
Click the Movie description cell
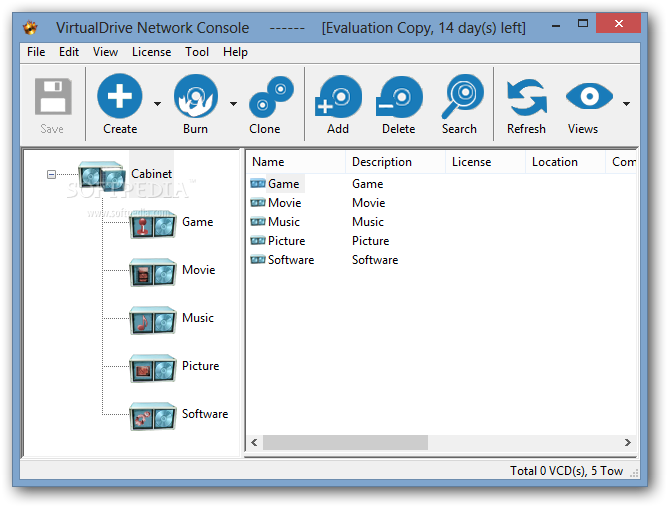369,203
